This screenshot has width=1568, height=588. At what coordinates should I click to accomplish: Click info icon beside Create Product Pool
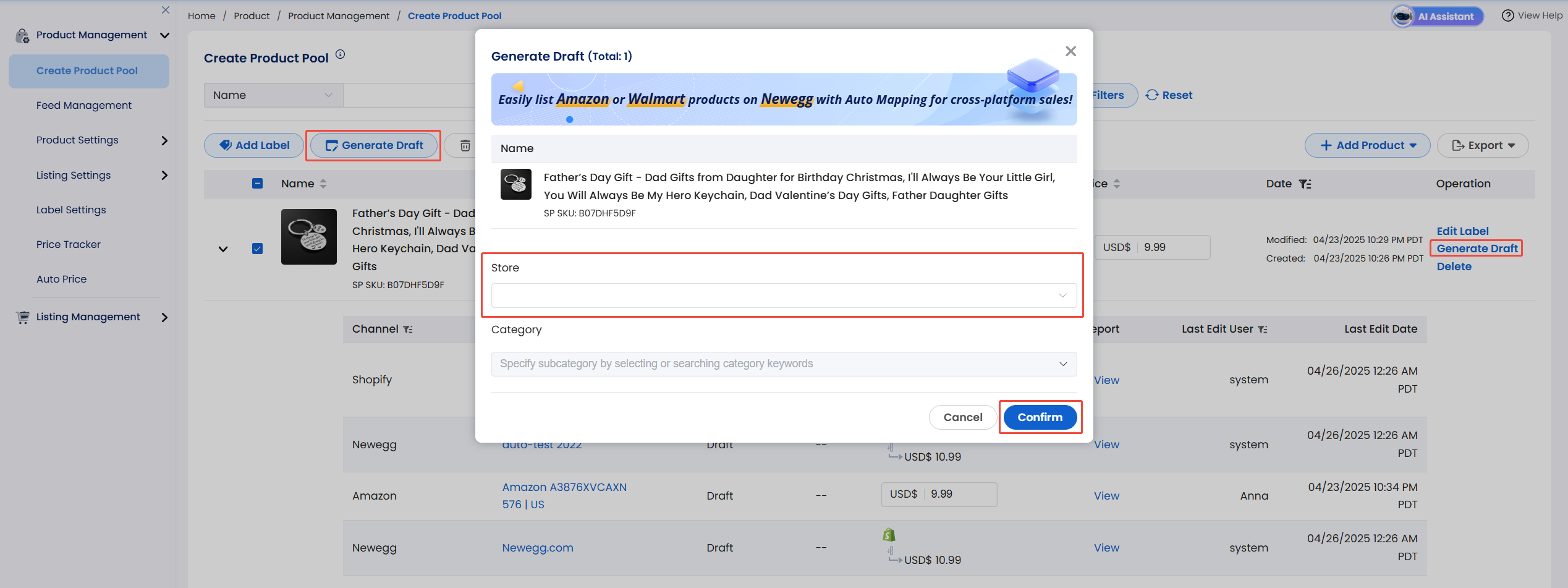[340, 54]
